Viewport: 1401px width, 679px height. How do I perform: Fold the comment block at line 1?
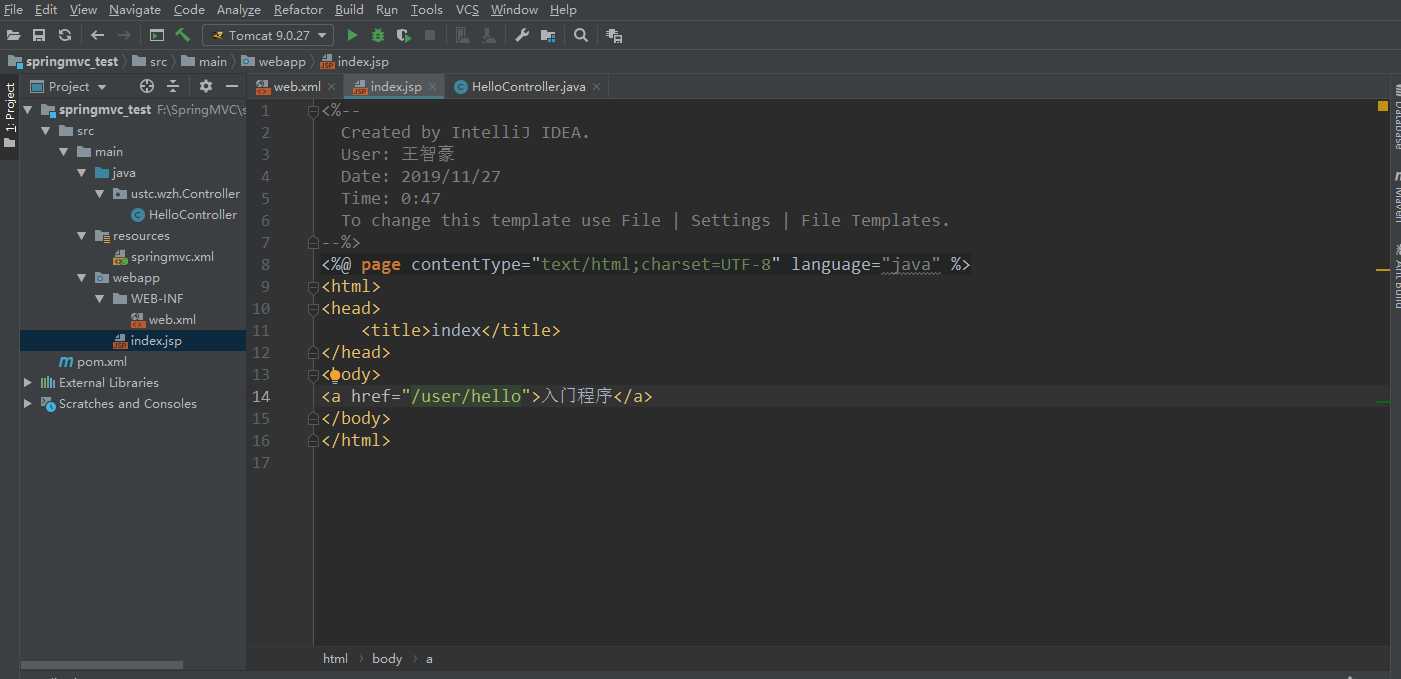tap(314, 110)
